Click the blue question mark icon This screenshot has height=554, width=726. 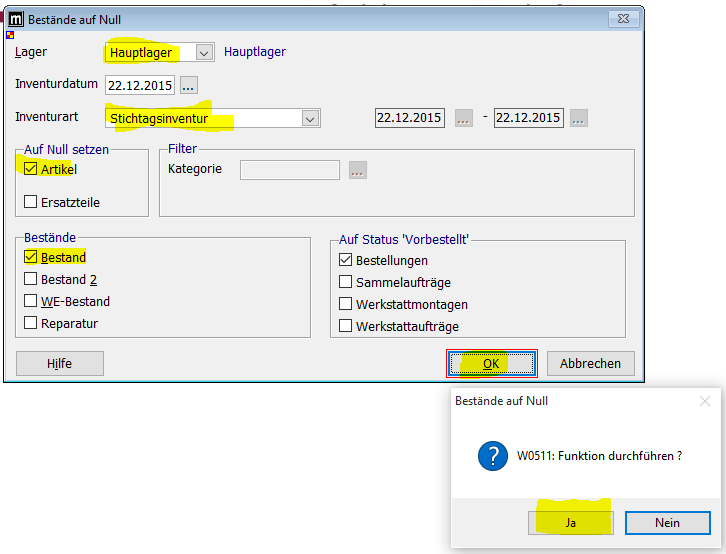[491, 456]
